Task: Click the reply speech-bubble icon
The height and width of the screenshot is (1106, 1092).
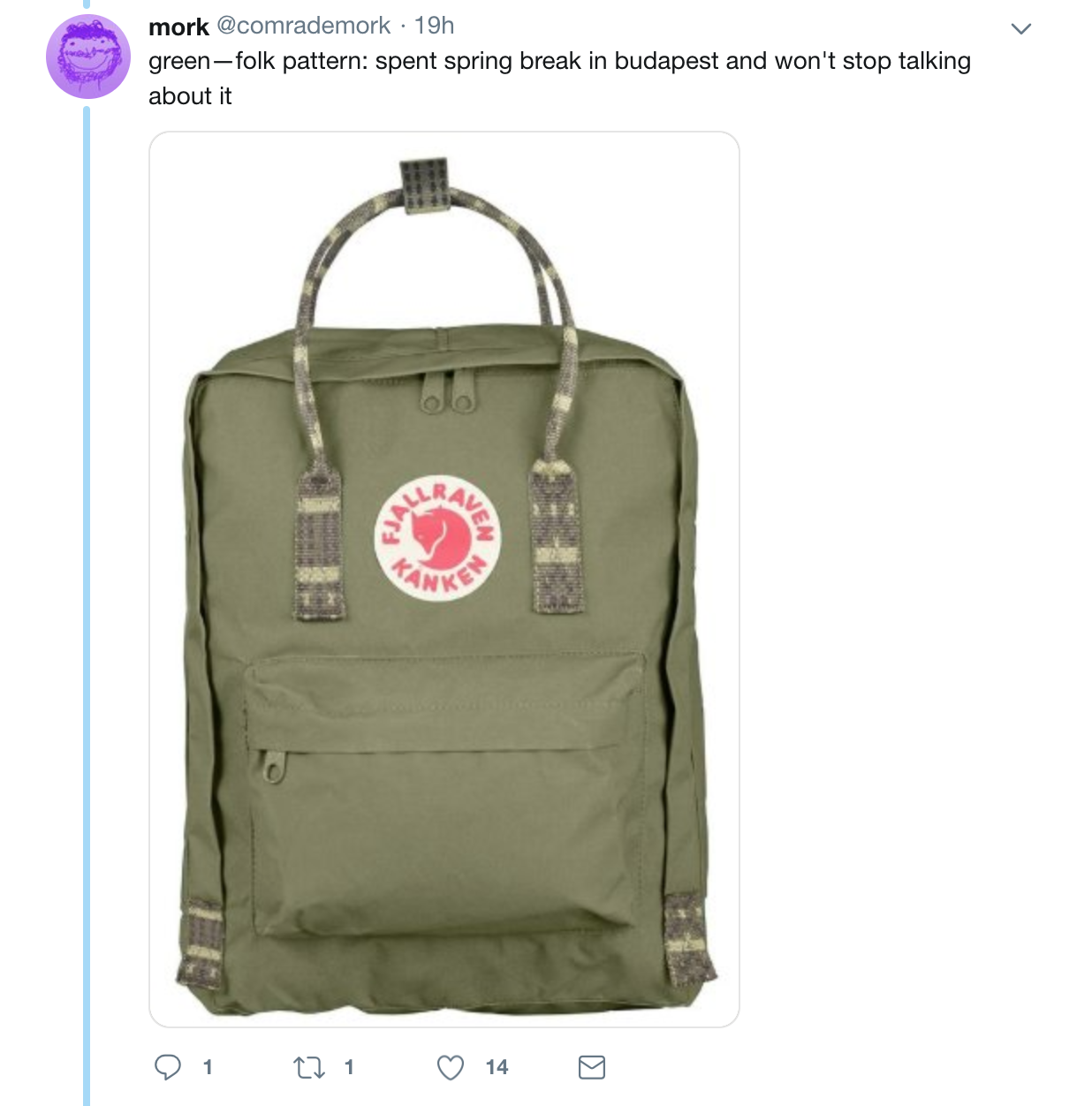Action: pos(168,1067)
